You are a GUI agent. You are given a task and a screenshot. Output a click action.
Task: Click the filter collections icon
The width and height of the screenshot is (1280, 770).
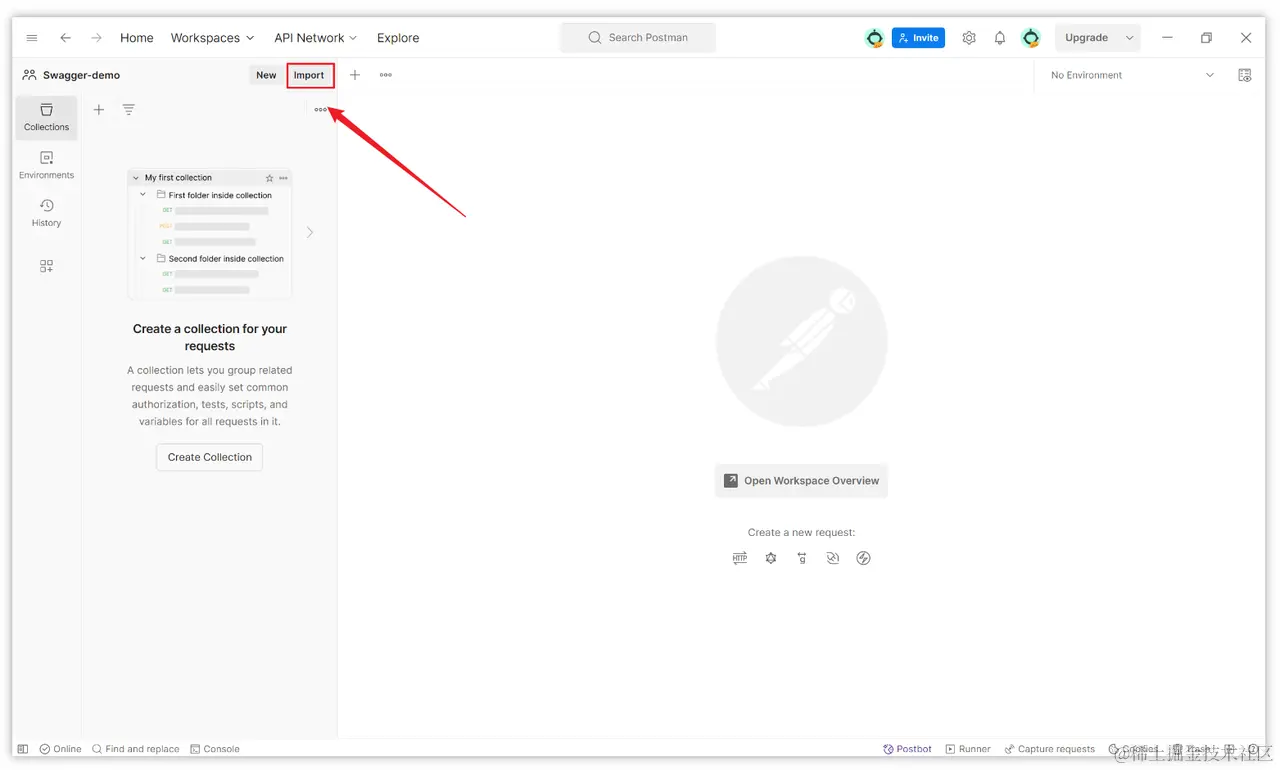(129, 110)
